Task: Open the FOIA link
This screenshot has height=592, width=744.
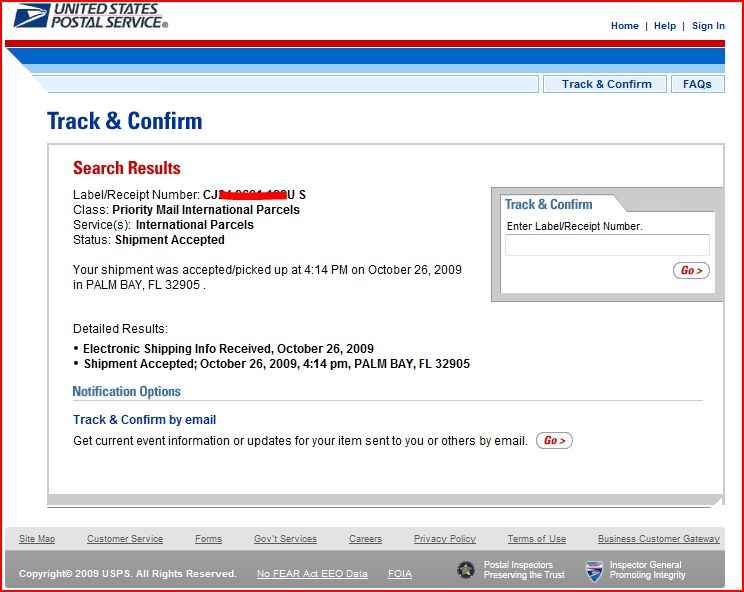Action: (400, 574)
